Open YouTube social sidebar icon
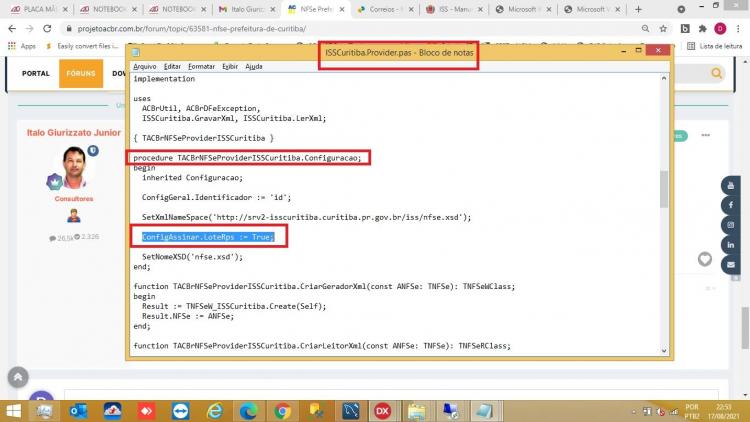The image size is (750, 422). (730, 185)
